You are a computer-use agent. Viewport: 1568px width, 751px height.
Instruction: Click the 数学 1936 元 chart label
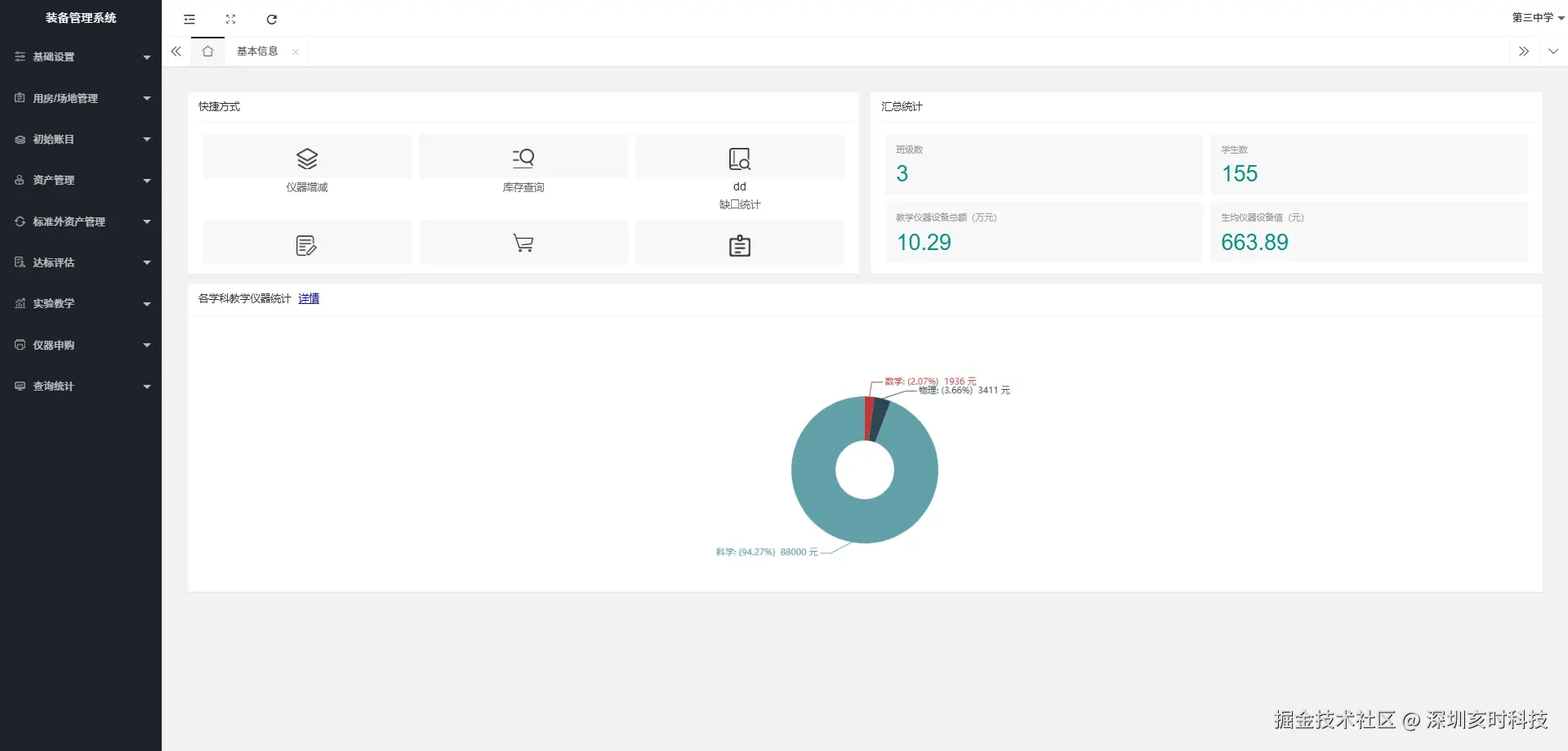930,382
